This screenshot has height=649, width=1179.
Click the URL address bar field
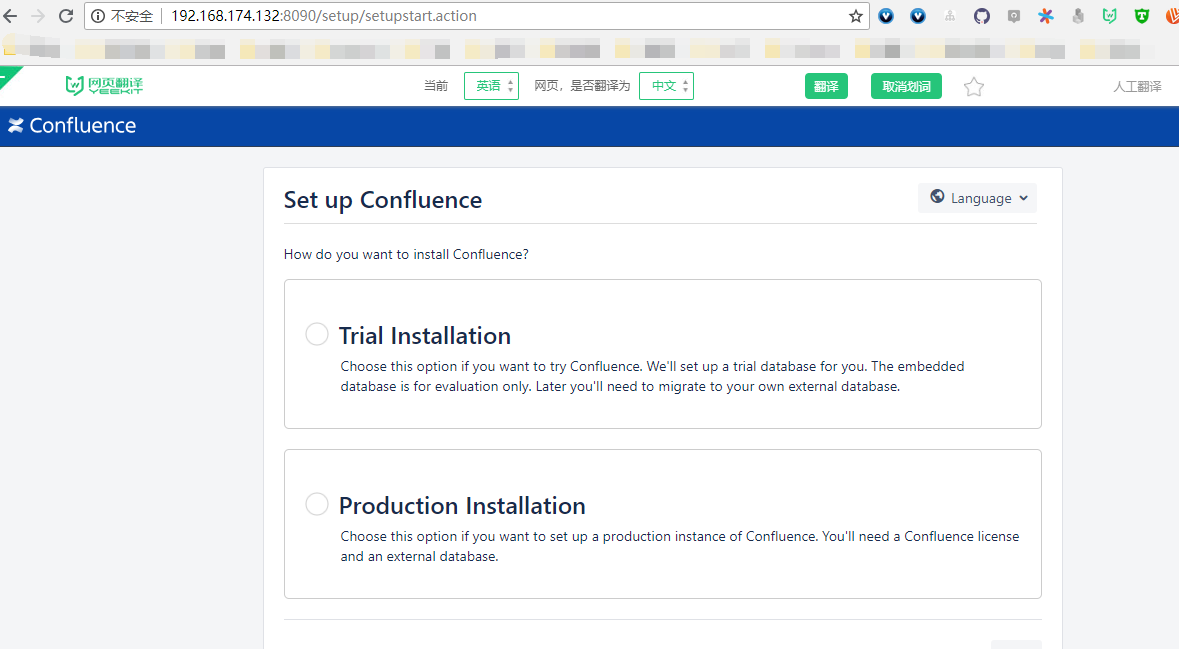pyautogui.click(x=477, y=16)
